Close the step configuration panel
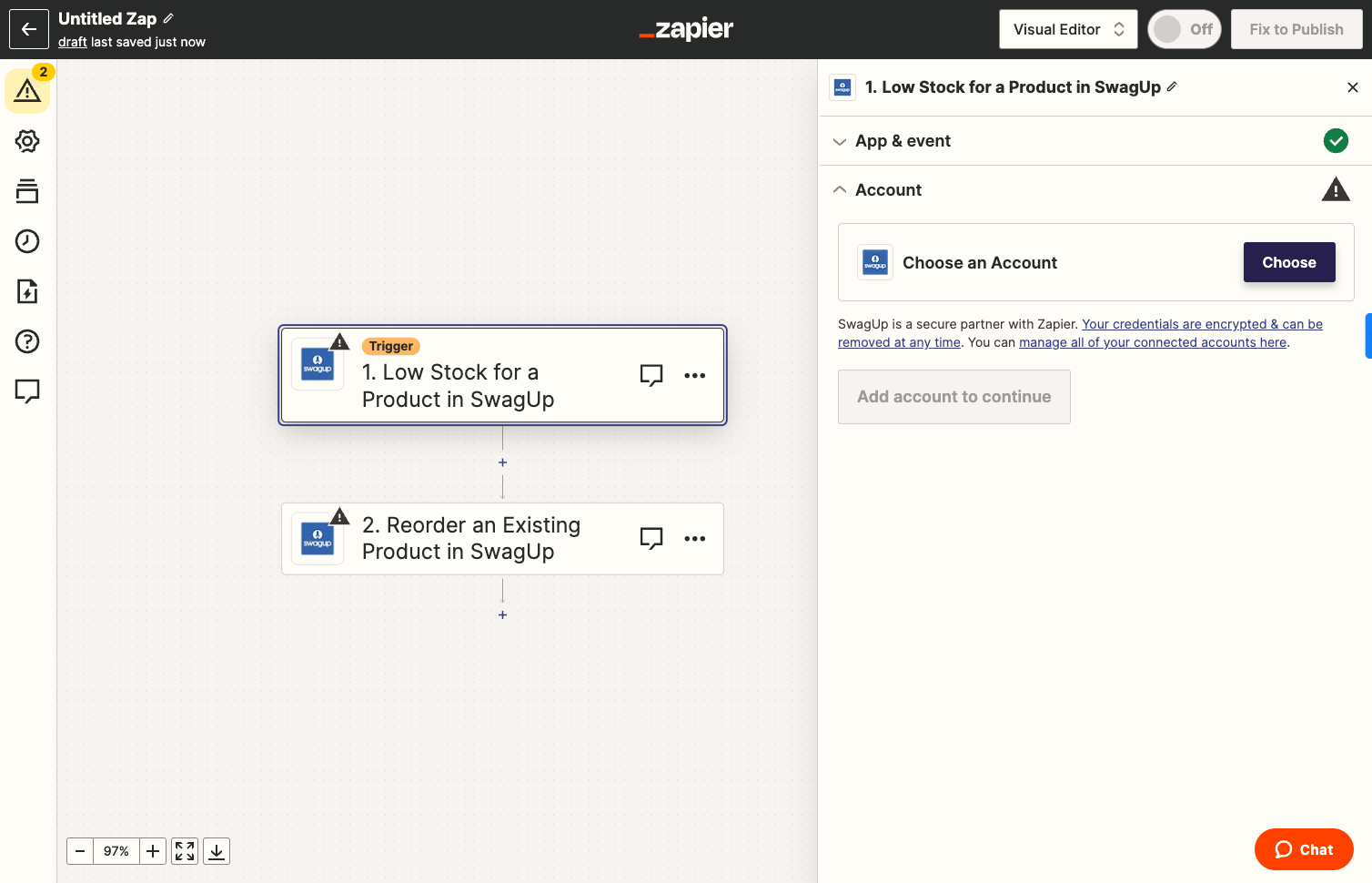This screenshot has width=1372, height=883. pos(1353,87)
